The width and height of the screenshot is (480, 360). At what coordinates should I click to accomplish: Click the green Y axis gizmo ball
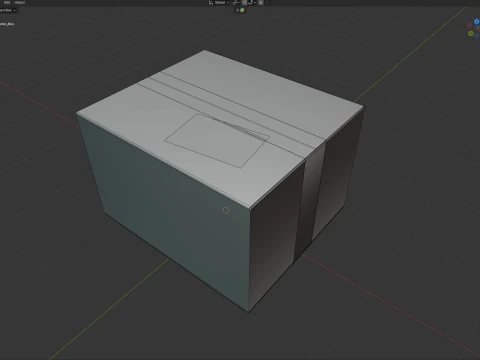[471, 33]
